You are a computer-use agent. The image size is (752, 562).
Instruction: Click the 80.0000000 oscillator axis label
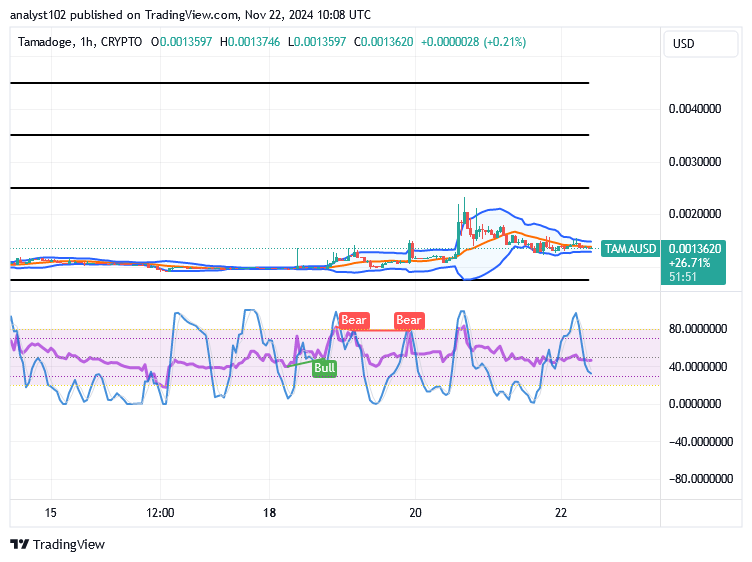point(698,329)
